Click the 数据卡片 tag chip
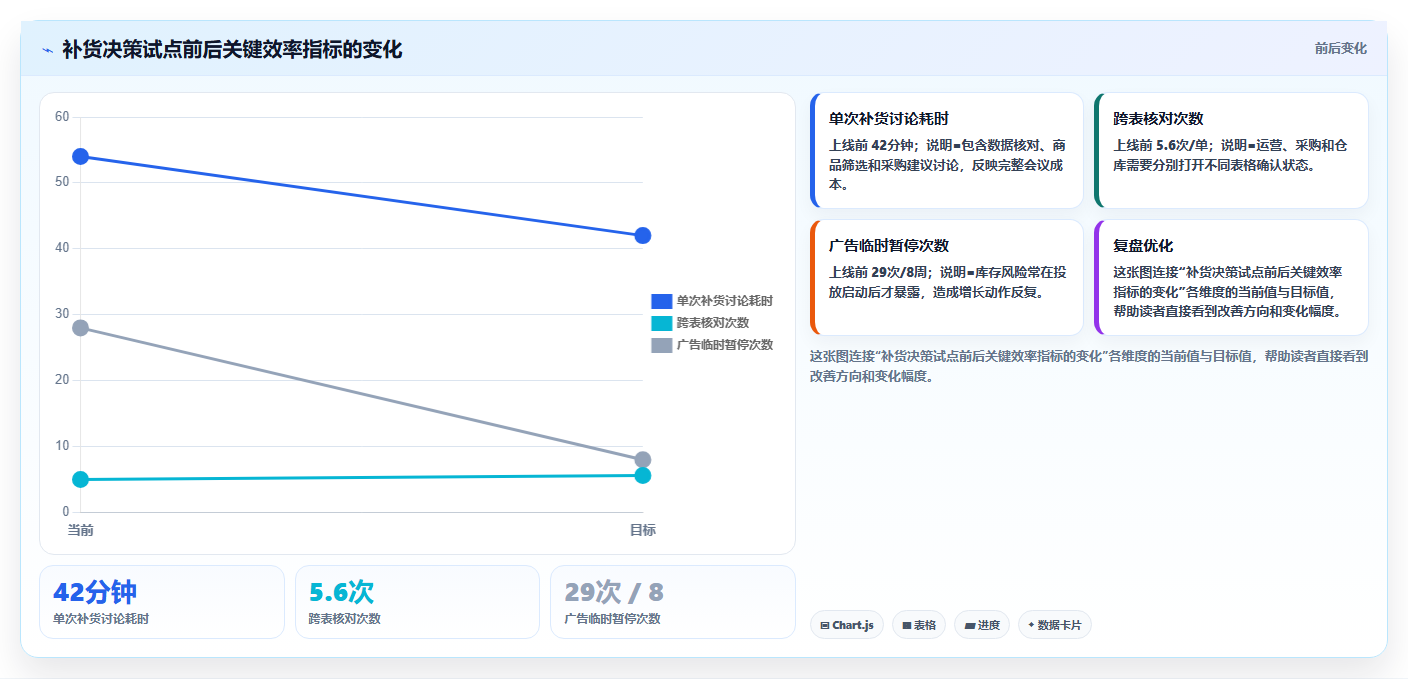Image resolution: width=1408 pixels, height=679 pixels. [x=1054, y=625]
